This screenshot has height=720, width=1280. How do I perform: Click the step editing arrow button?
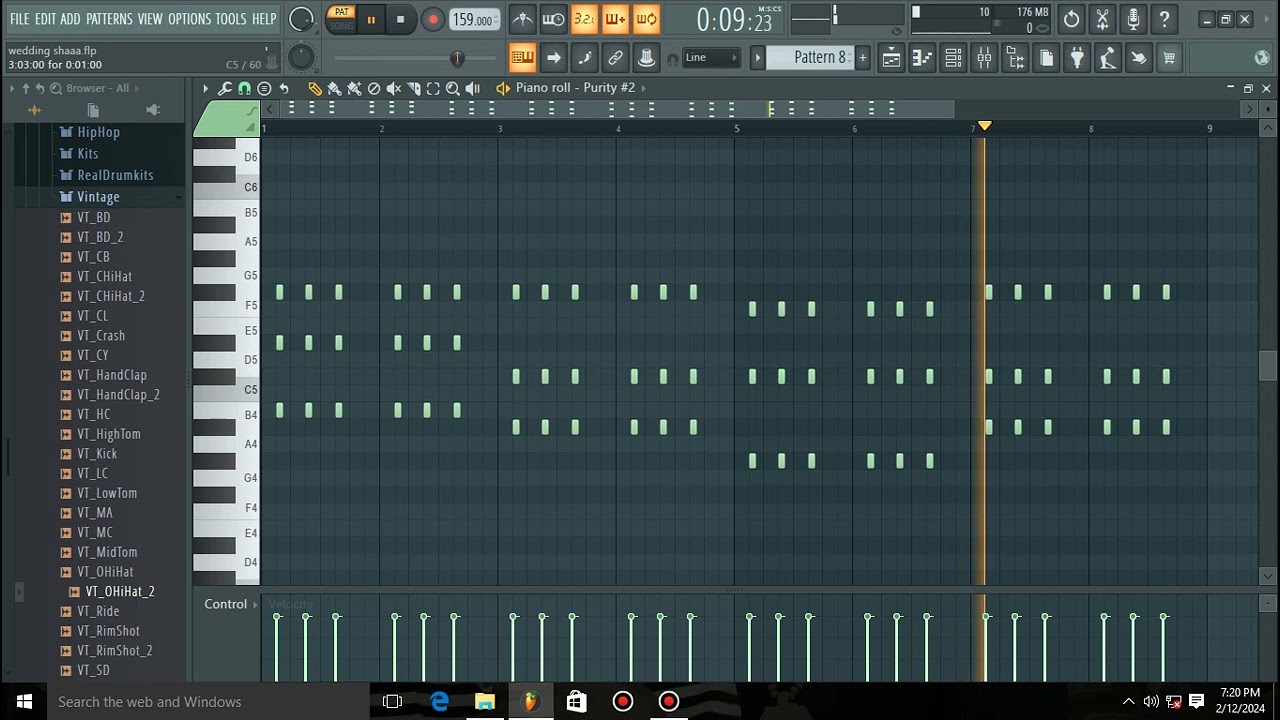(x=553, y=58)
